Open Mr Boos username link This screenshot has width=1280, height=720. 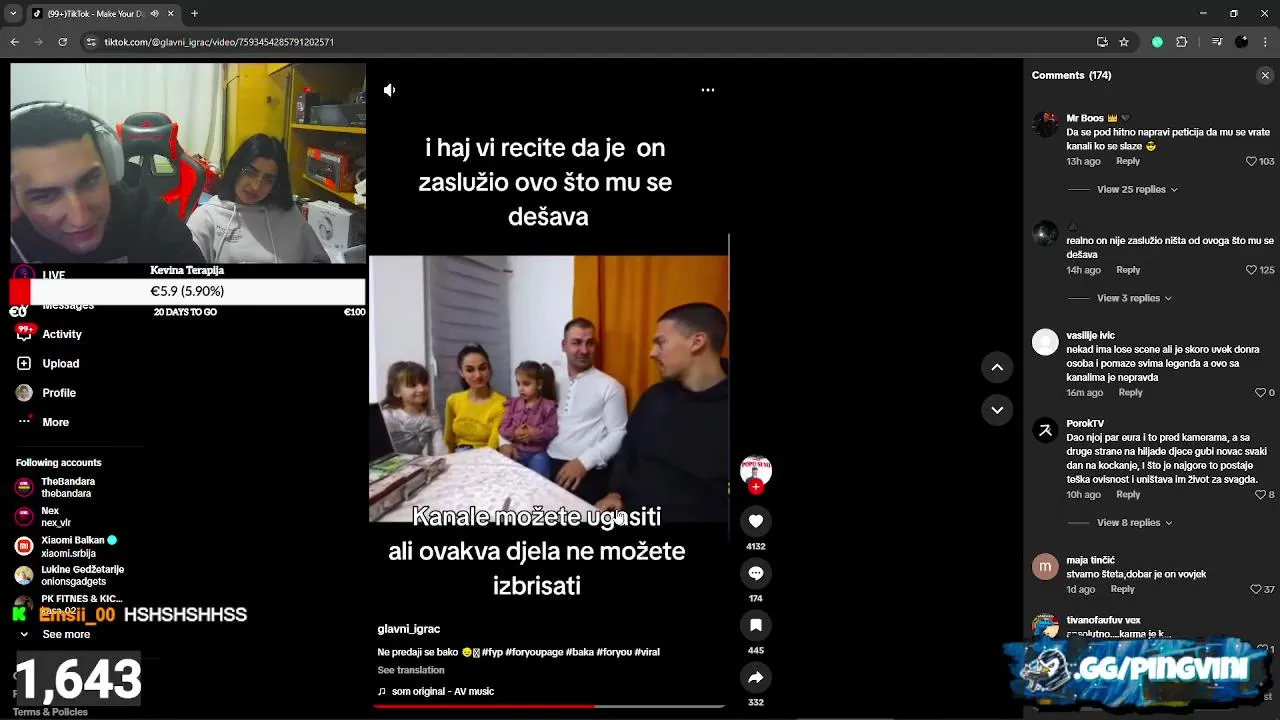pyautogui.click(x=1085, y=118)
